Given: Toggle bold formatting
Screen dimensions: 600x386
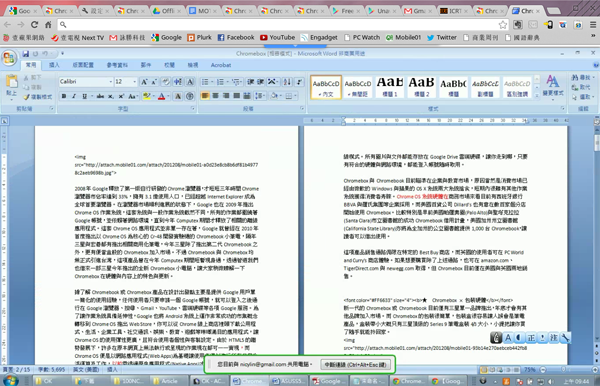Looking at the screenshot, I should pyautogui.click(x=64, y=96).
